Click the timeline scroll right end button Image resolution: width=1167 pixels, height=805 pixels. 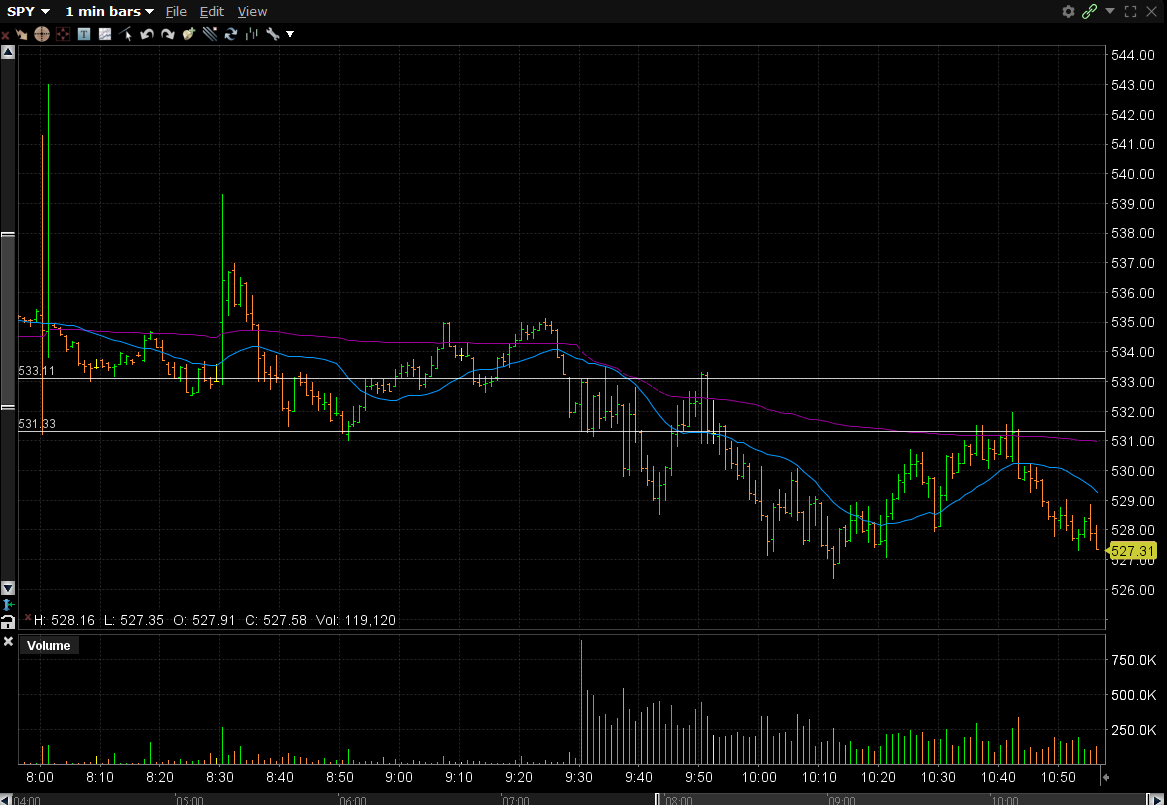click(x=1155, y=799)
